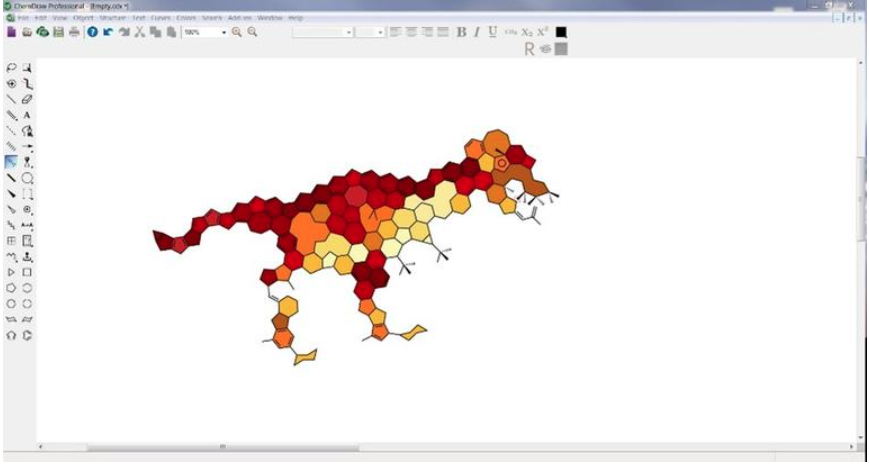This screenshot has height=465, width=869.
Task: Toggle Subscript X2 formatting
Action: pos(527,32)
